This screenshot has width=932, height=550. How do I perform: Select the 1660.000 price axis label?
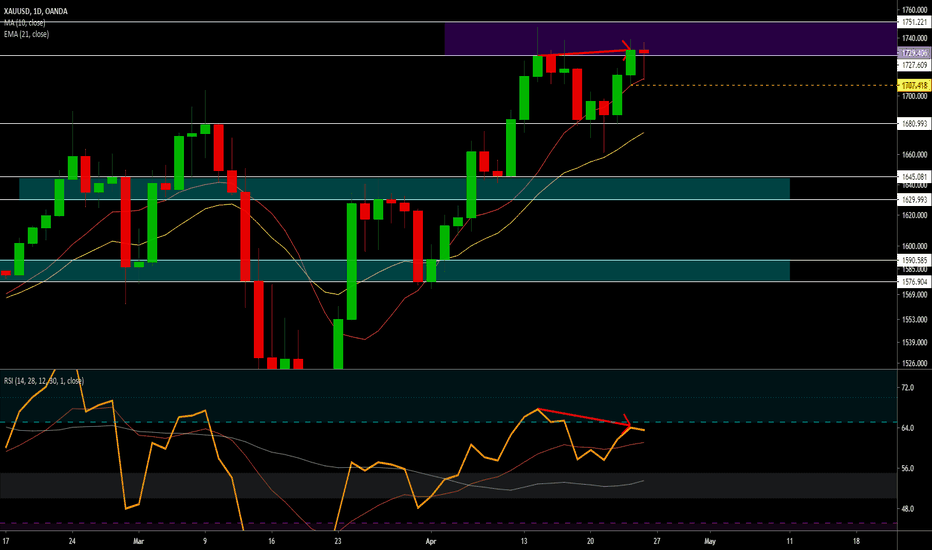[x=914, y=155]
